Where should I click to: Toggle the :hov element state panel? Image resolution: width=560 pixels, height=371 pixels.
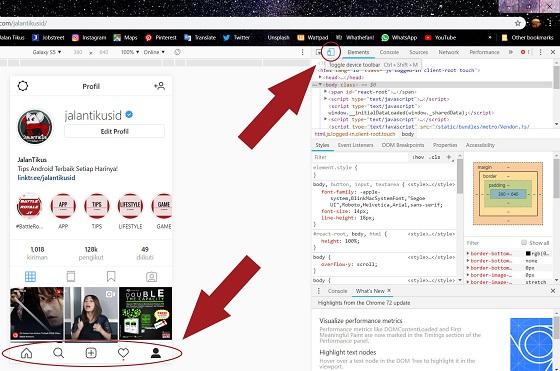pyautogui.click(x=418, y=157)
